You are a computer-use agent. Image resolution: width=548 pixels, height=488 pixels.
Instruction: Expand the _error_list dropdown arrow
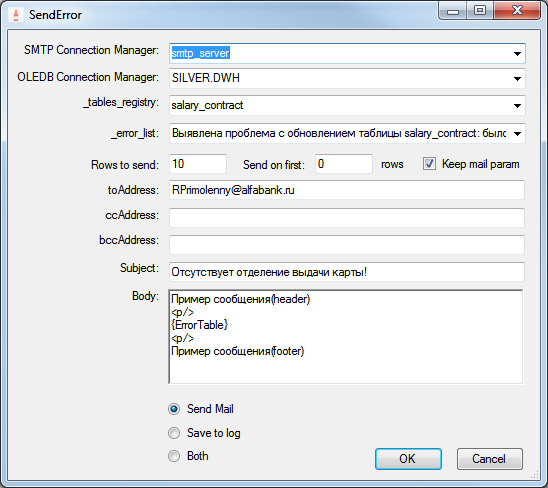pyautogui.click(x=517, y=133)
